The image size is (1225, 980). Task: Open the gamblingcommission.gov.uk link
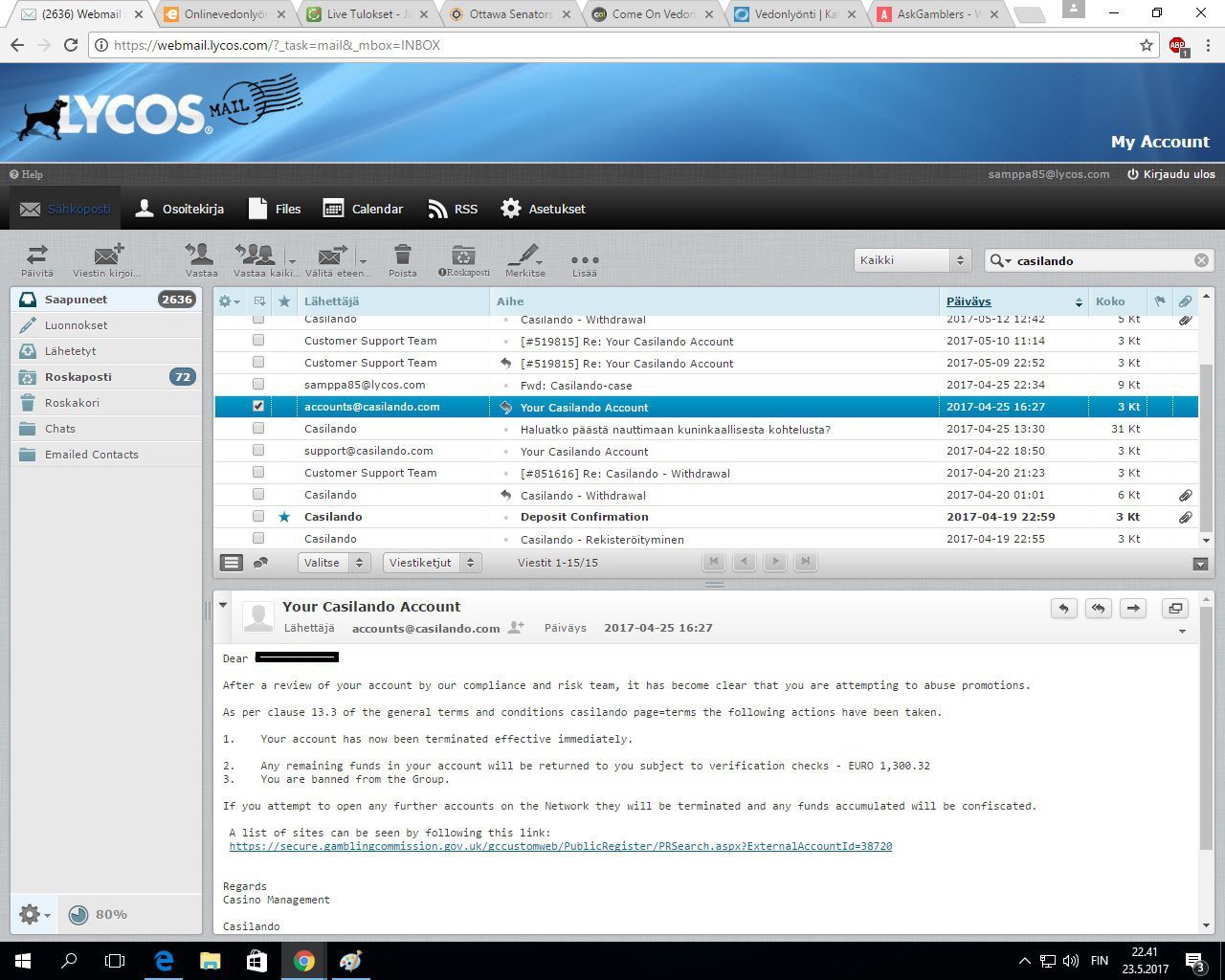pyautogui.click(x=561, y=846)
